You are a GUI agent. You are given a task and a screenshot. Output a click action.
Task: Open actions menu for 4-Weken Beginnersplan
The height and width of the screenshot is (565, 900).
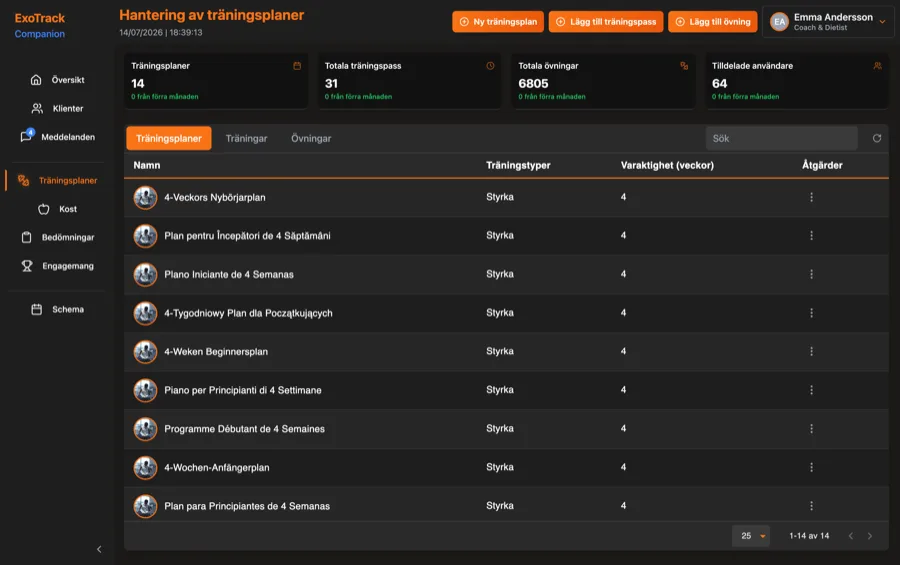coord(811,351)
